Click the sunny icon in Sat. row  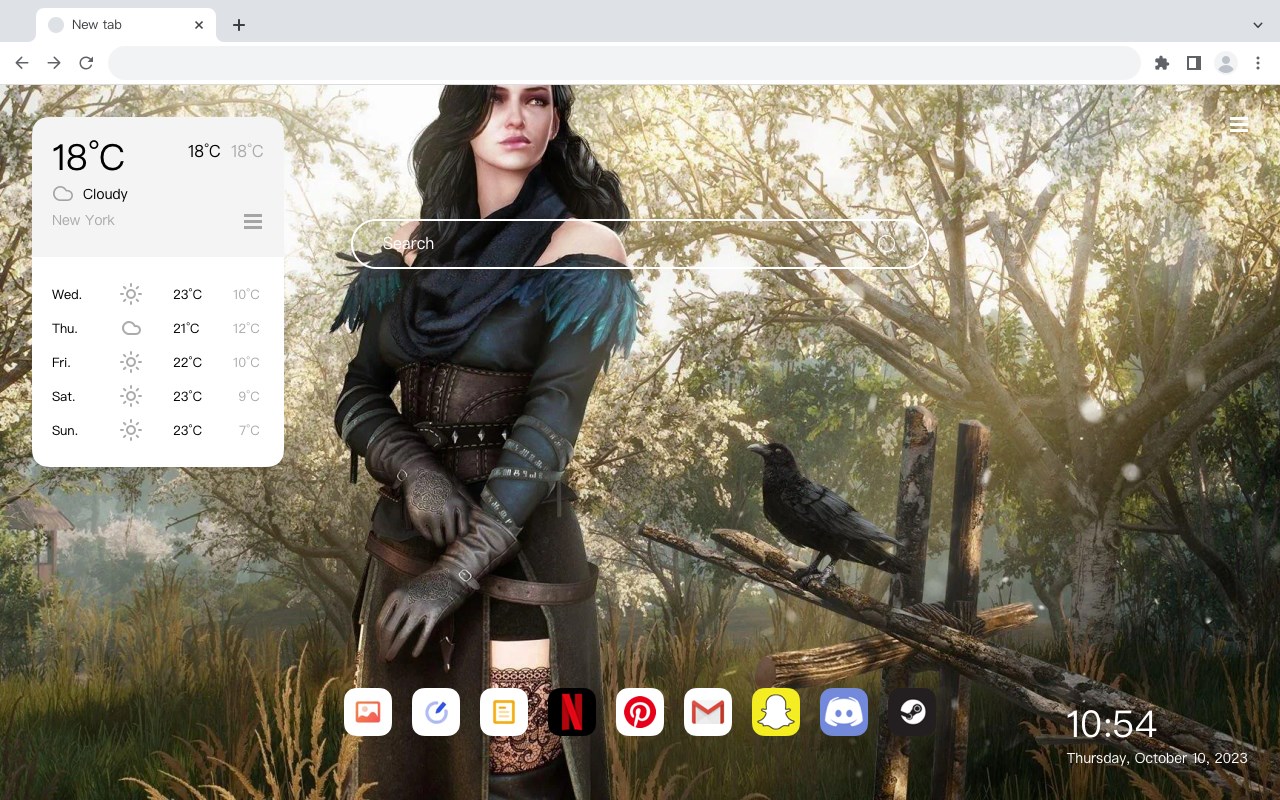pyautogui.click(x=131, y=396)
